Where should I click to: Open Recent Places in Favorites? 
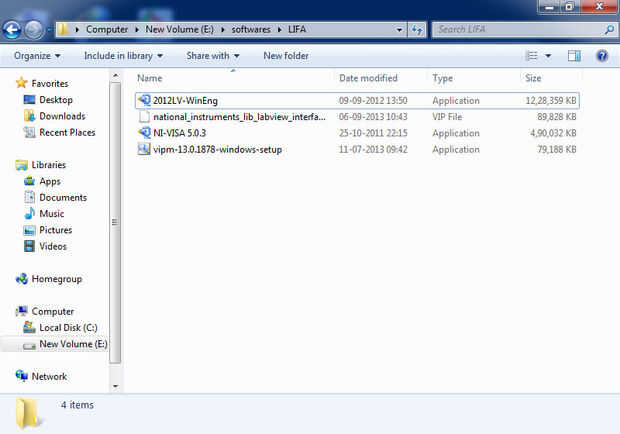click(67, 132)
